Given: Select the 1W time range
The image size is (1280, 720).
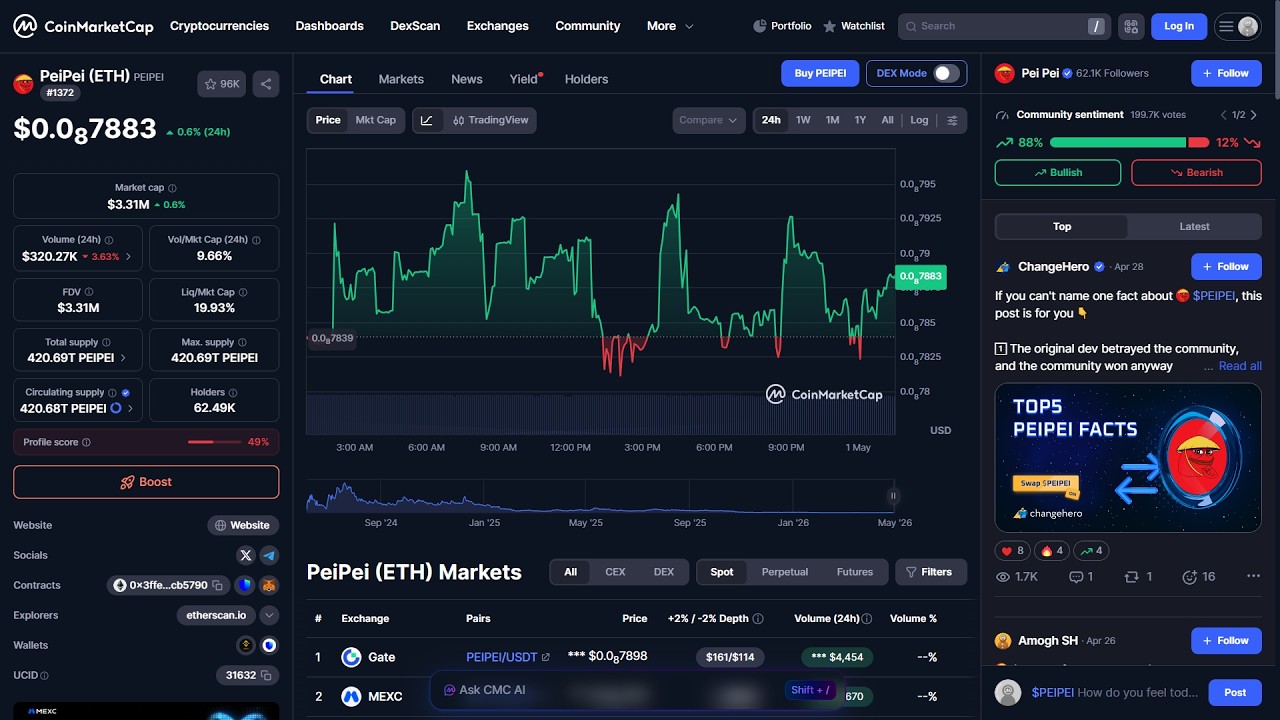Looking at the screenshot, I should 803,120.
